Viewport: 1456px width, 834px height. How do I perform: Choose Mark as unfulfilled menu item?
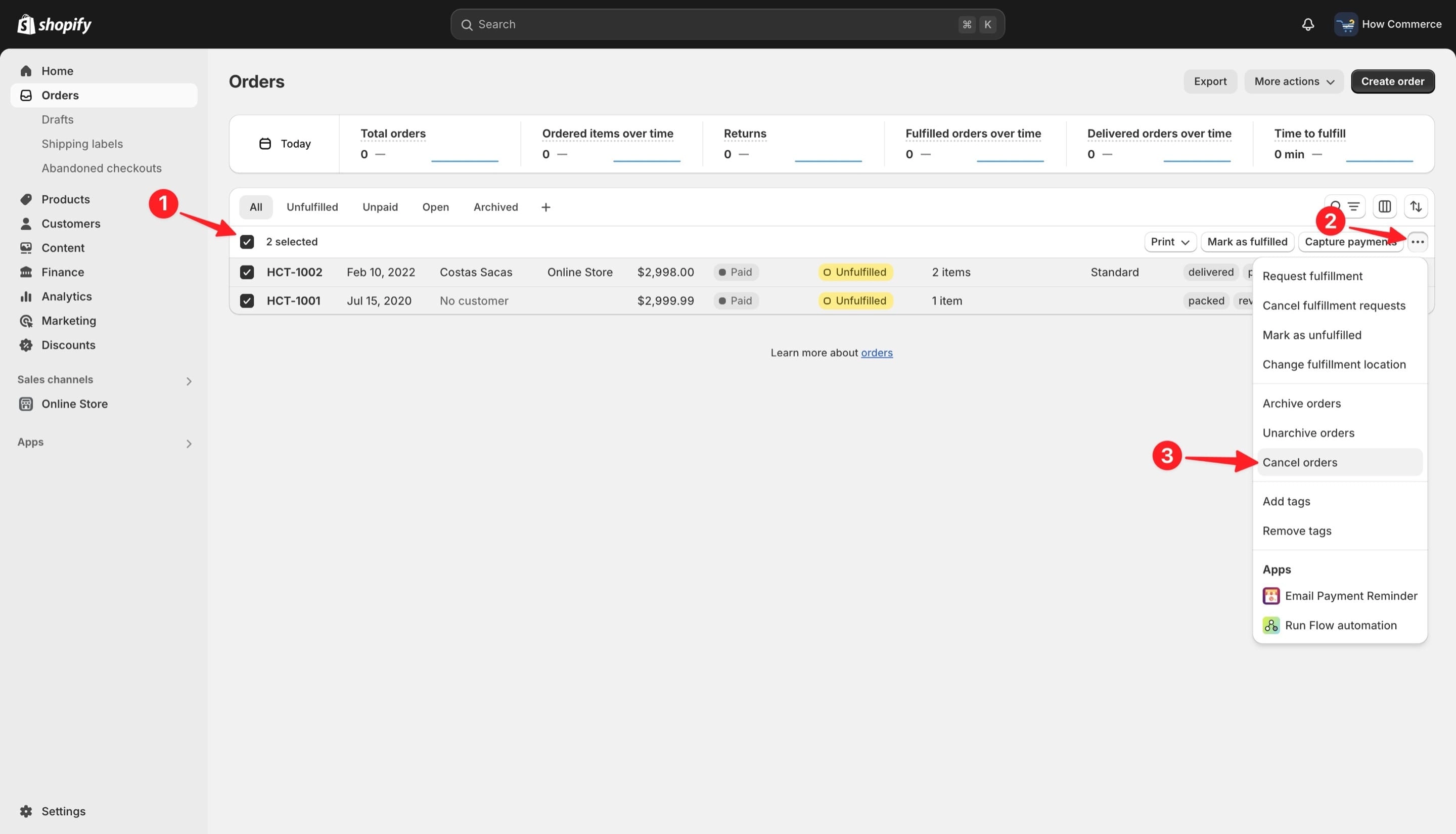coord(1340,335)
